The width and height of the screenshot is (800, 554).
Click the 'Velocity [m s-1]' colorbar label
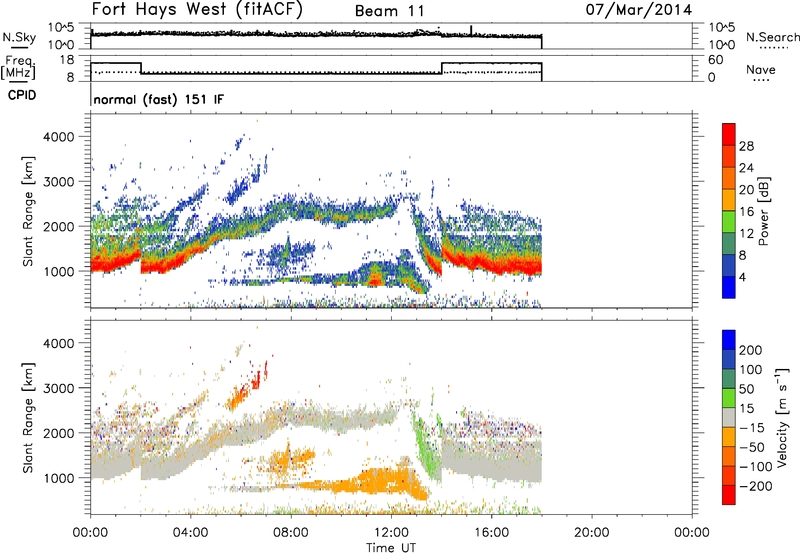tap(781, 417)
